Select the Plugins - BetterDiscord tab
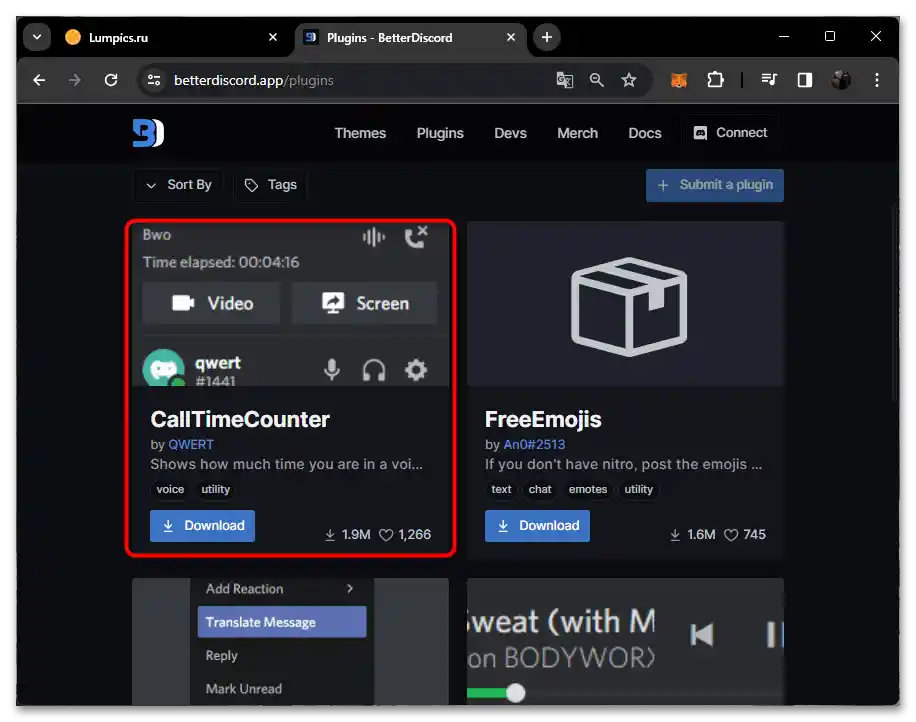The width and height of the screenshot is (916, 722). 411,38
